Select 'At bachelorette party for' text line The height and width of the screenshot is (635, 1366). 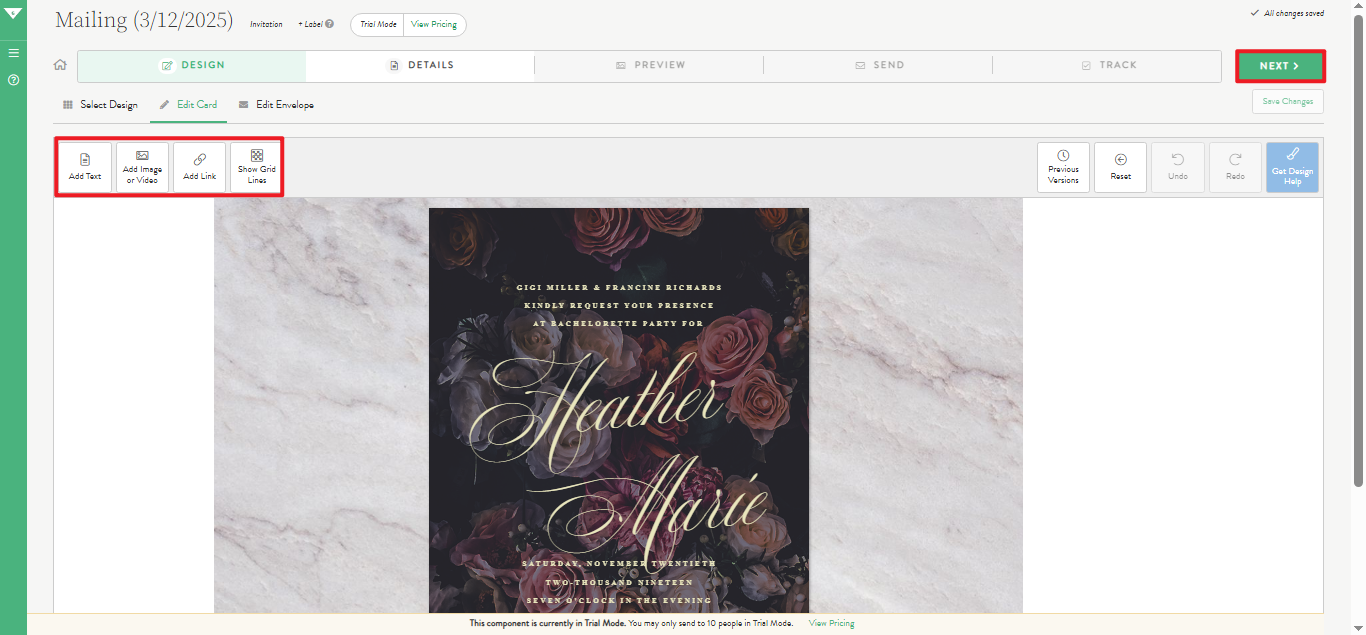click(x=619, y=324)
